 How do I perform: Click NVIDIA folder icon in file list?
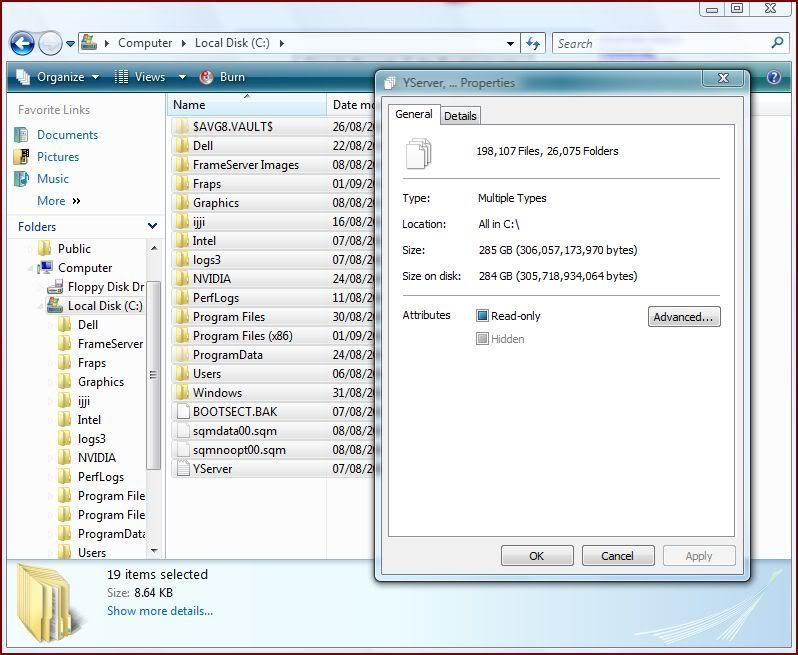coord(182,279)
